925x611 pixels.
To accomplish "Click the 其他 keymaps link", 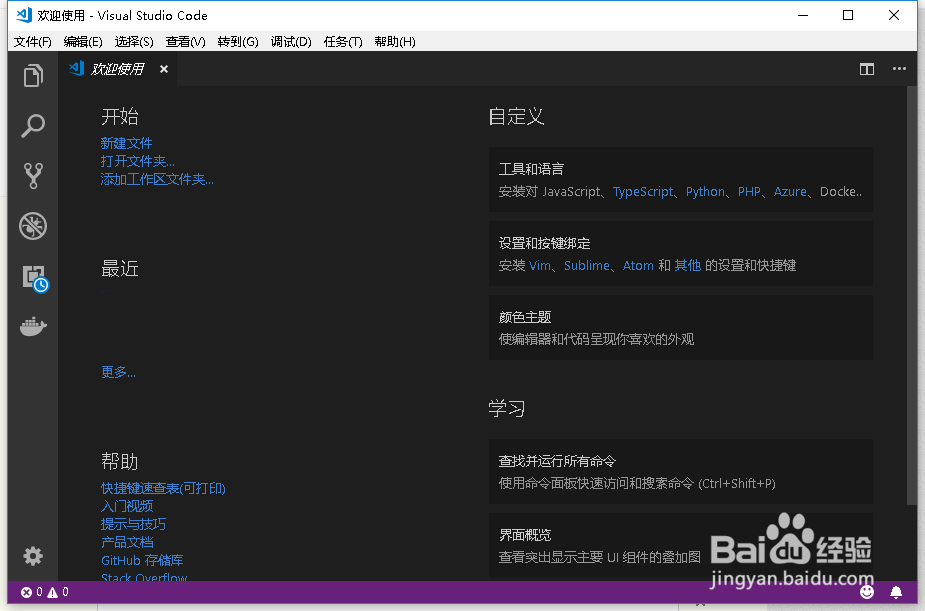I will pyautogui.click(x=688, y=265).
